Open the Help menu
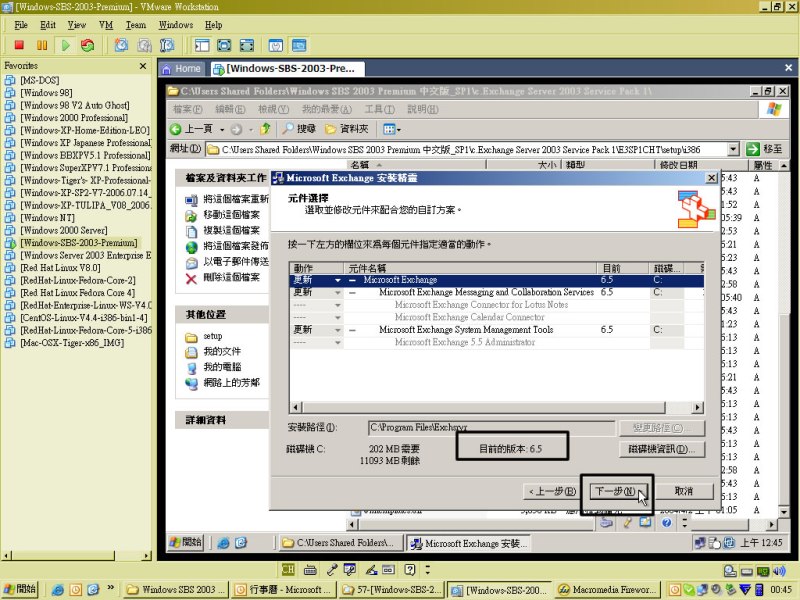The height and width of the screenshot is (600, 800). 213,24
